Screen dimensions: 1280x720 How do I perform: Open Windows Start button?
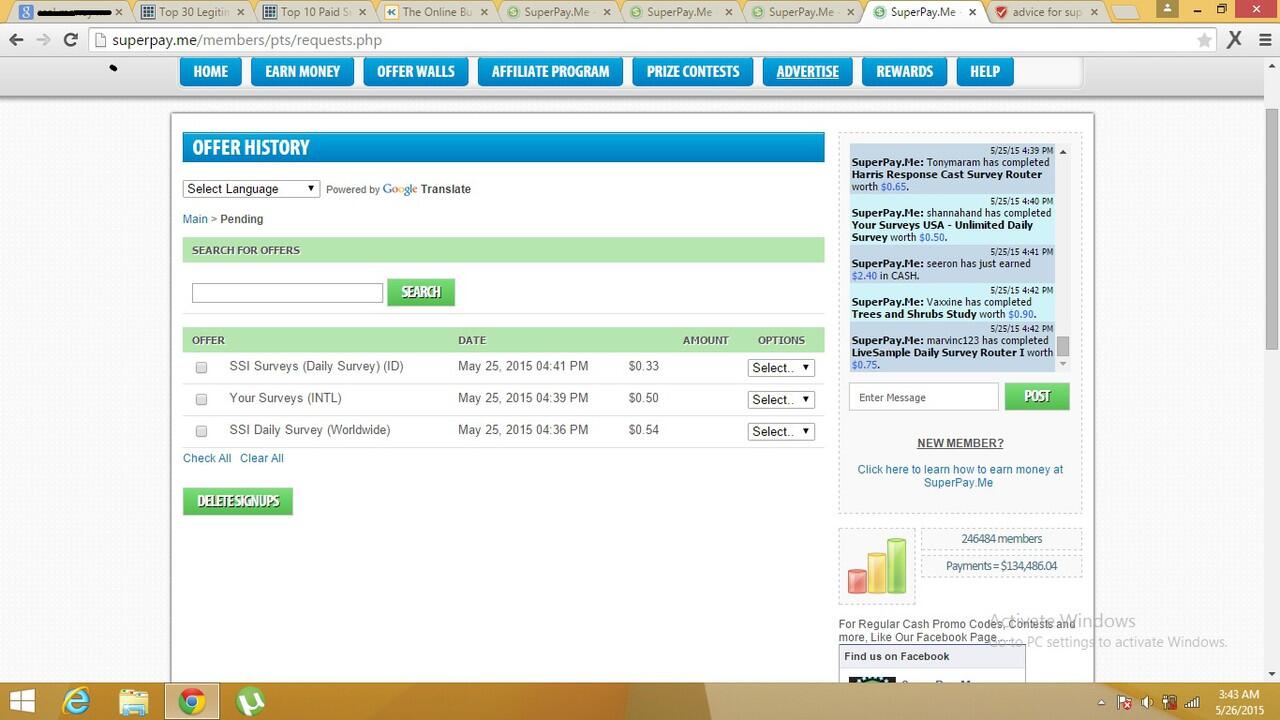(22, 701)
